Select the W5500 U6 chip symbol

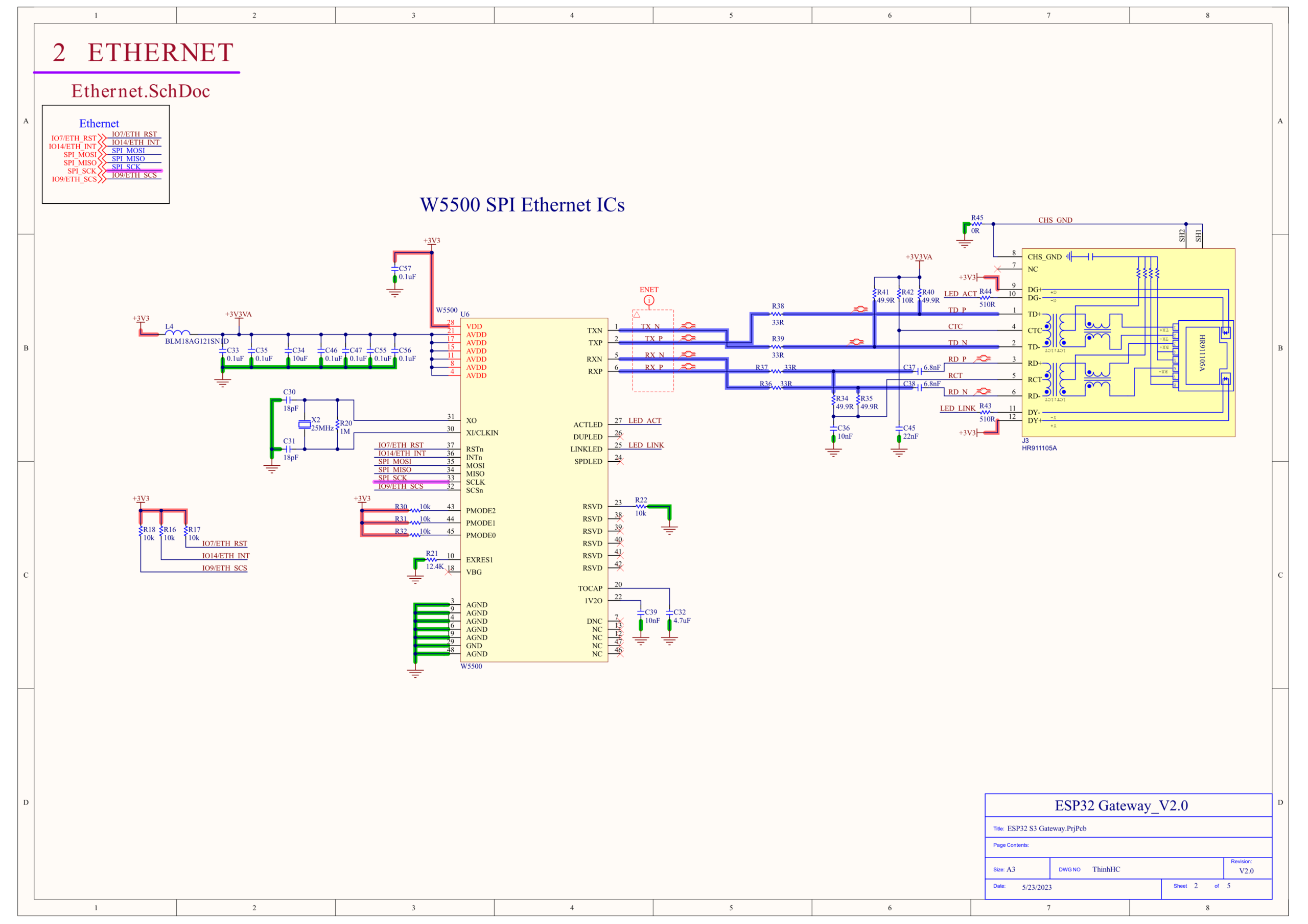[534, 490]
